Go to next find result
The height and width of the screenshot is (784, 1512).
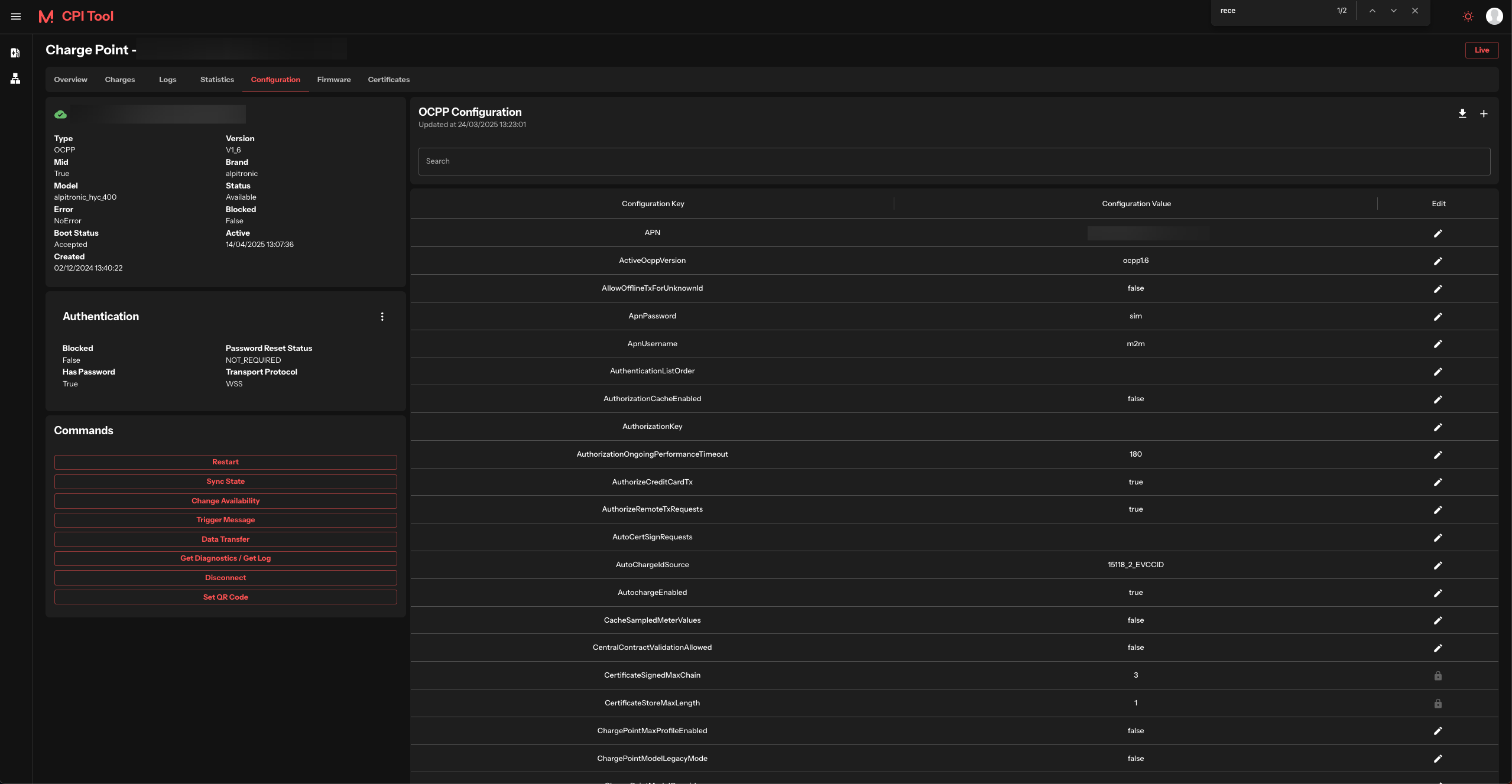pos(1393,11)
